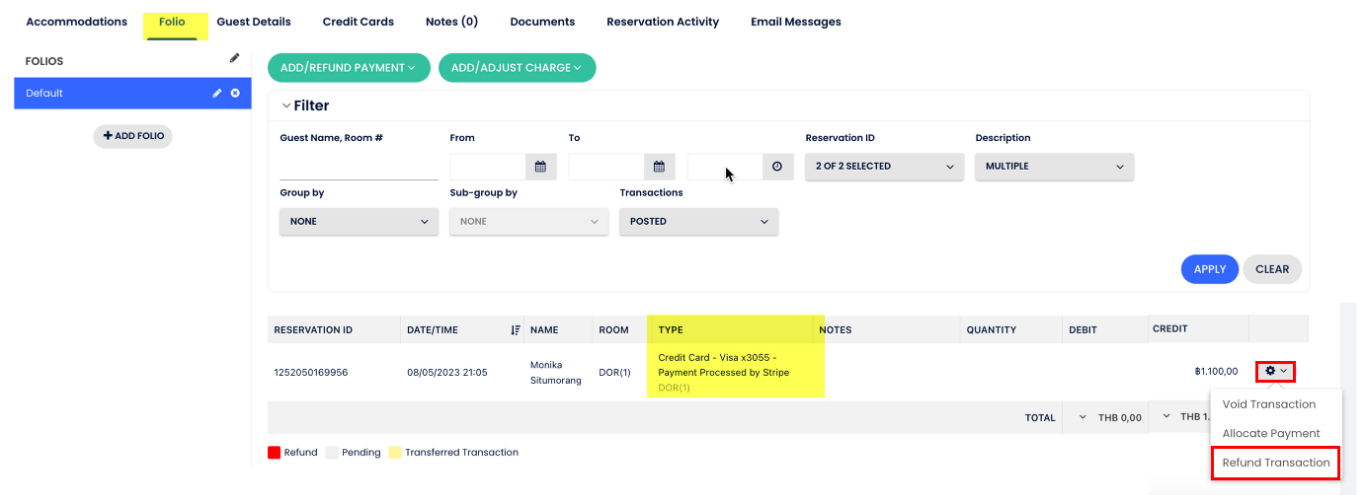Open the From date calendar picker
This screenshot has width=1358, height=495.
(x=541, y=167)
